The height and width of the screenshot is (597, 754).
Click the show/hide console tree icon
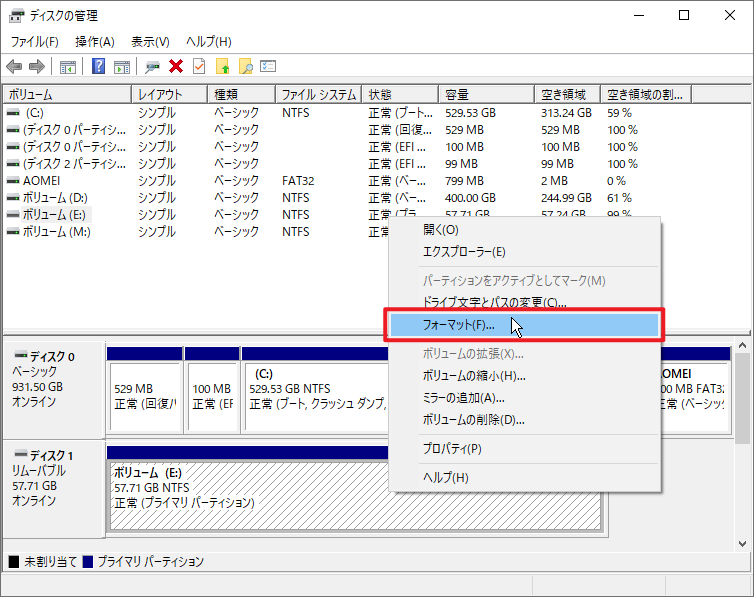[68, 67]
